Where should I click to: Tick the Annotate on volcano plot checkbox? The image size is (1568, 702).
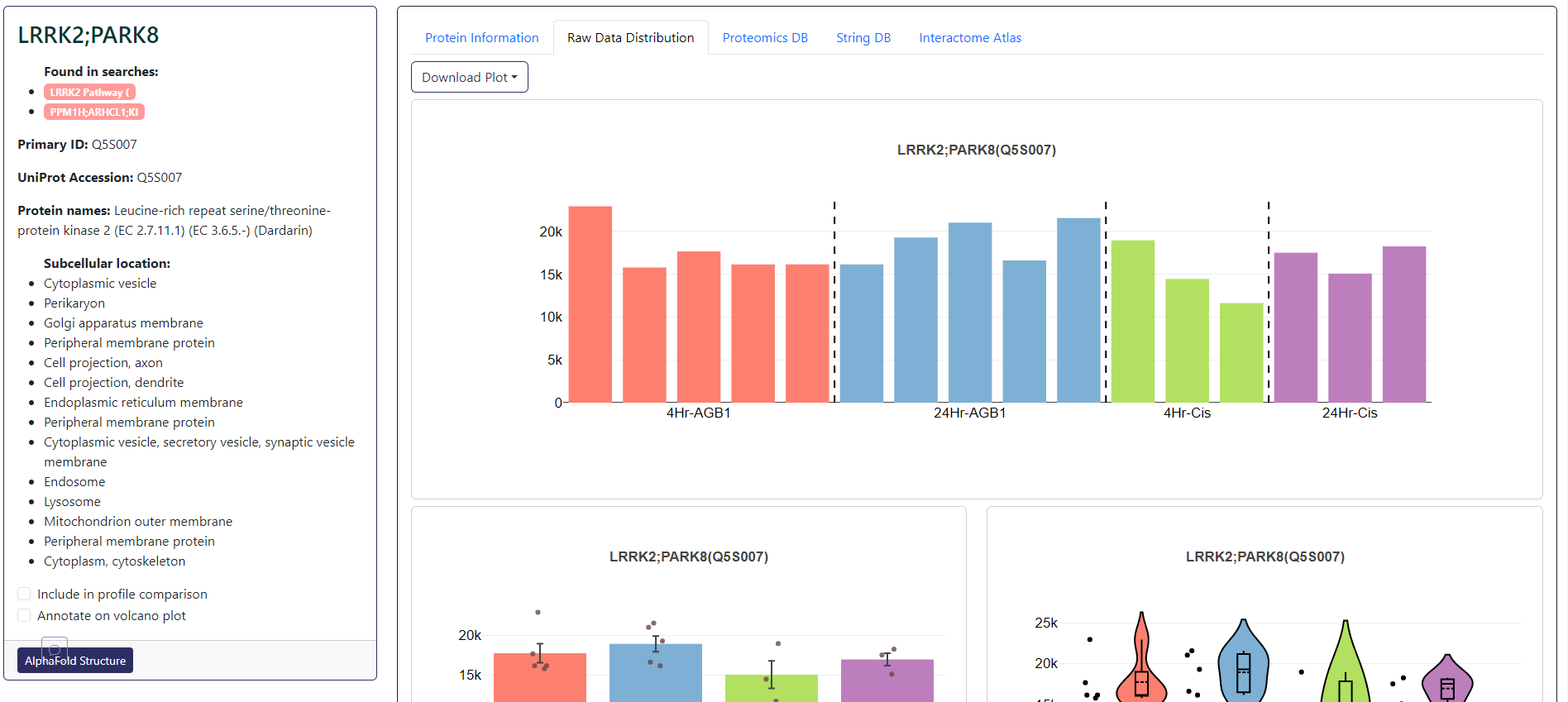click(24, 615)
